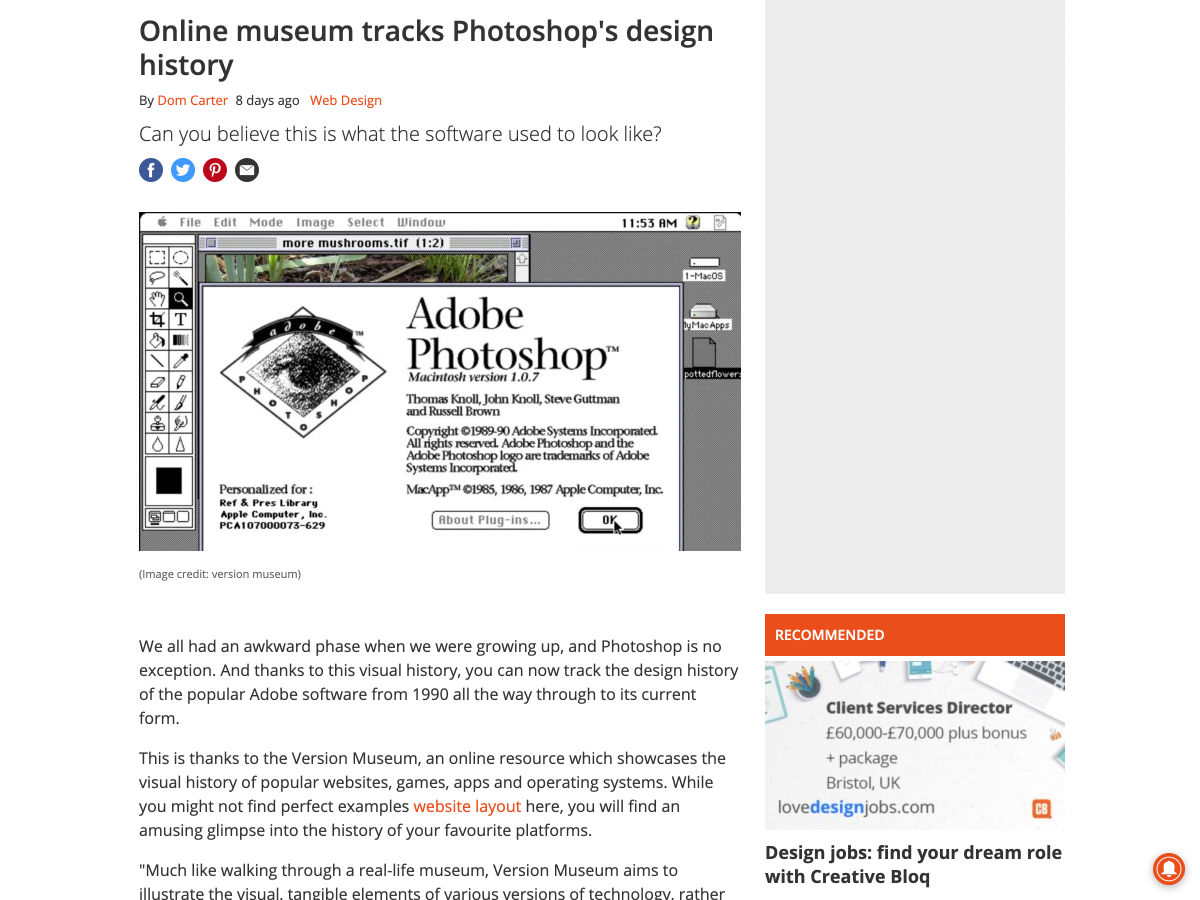
Task: Click the black foreground color swatch
Action: pos(169,481)
